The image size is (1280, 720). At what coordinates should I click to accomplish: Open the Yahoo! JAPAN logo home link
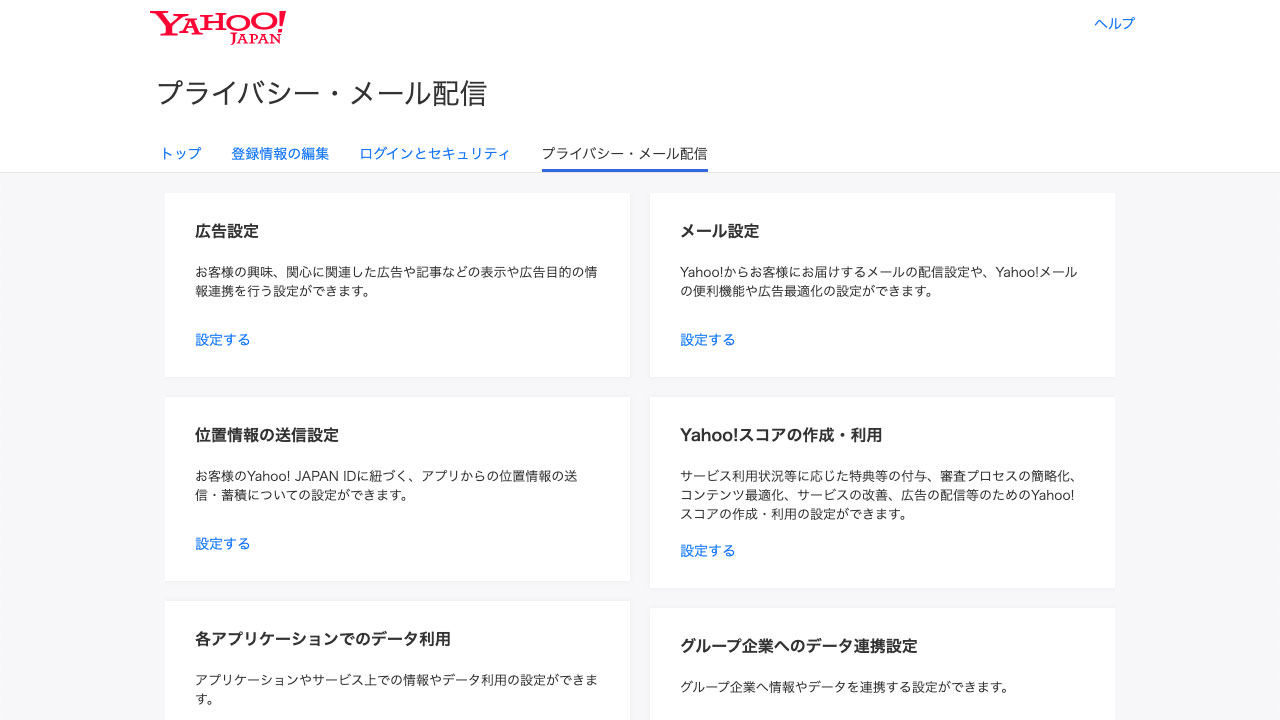pyautogui.click(x=218, y=27)
